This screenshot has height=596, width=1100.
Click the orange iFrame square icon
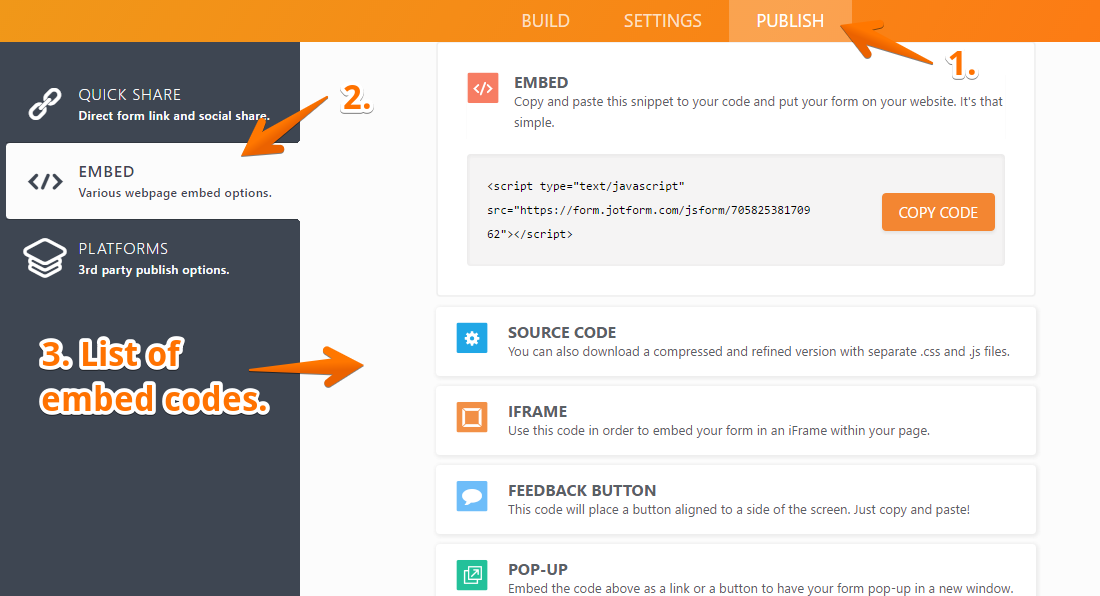(471, 417)
